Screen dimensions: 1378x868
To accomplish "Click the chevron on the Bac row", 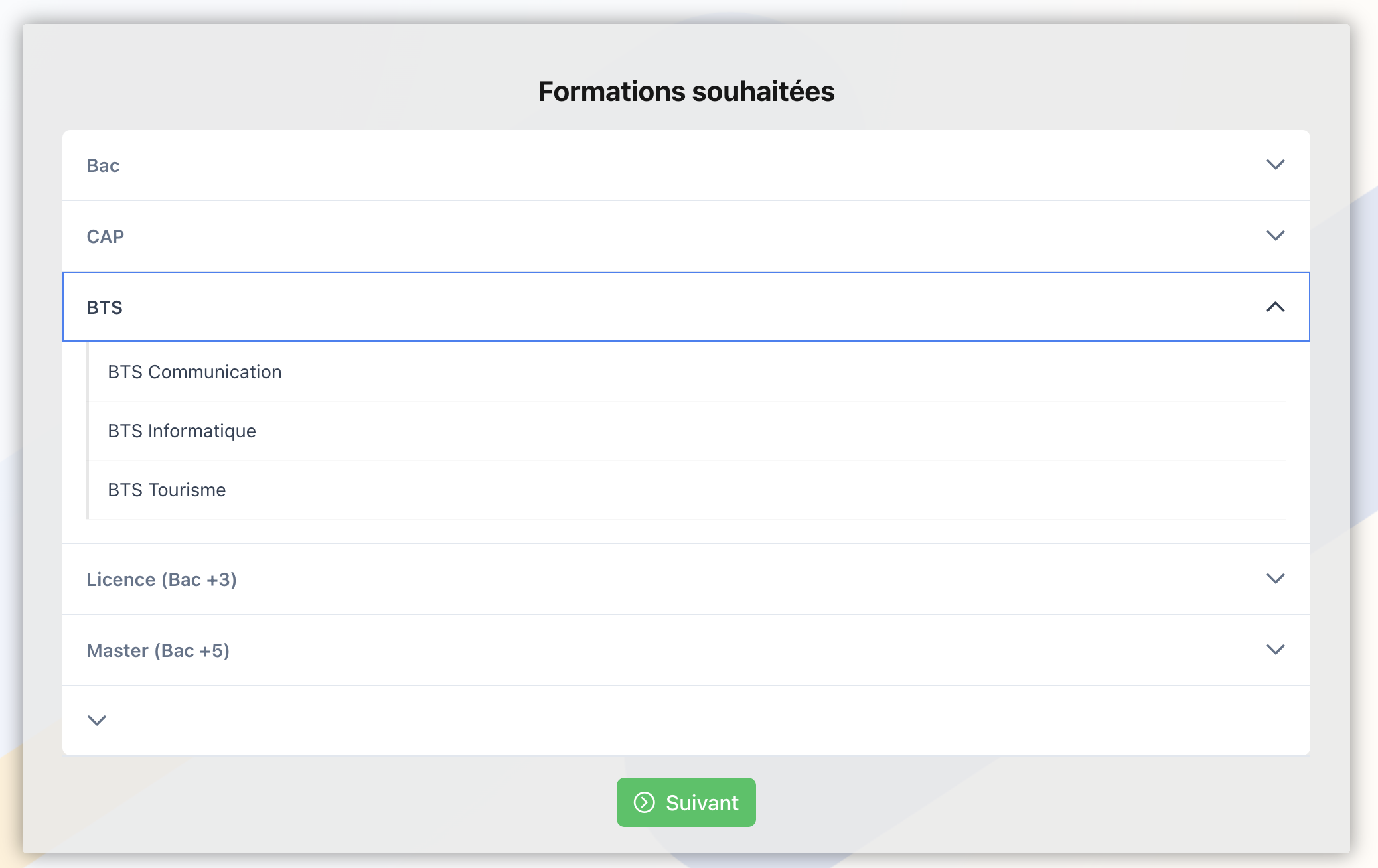I will [x=1275, y=165].
